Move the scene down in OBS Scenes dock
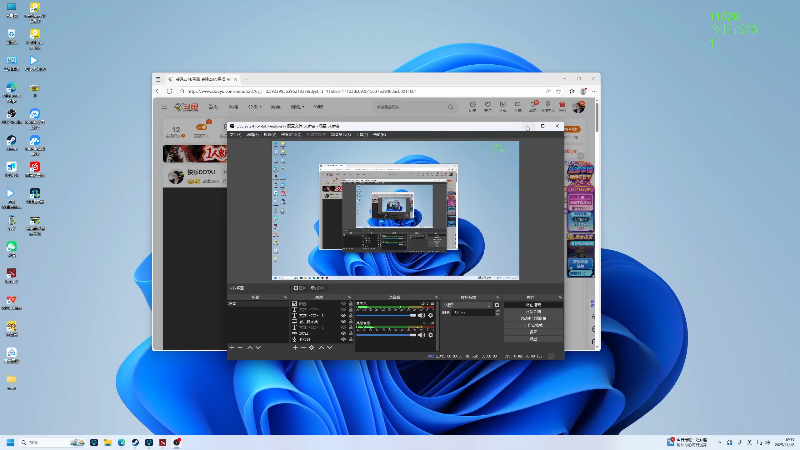 [x=259, y=347]
